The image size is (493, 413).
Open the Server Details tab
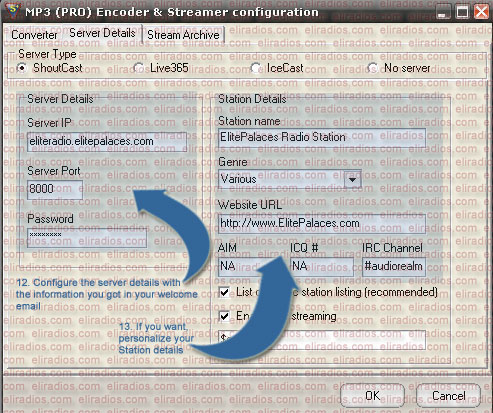(x=102, y=33)
